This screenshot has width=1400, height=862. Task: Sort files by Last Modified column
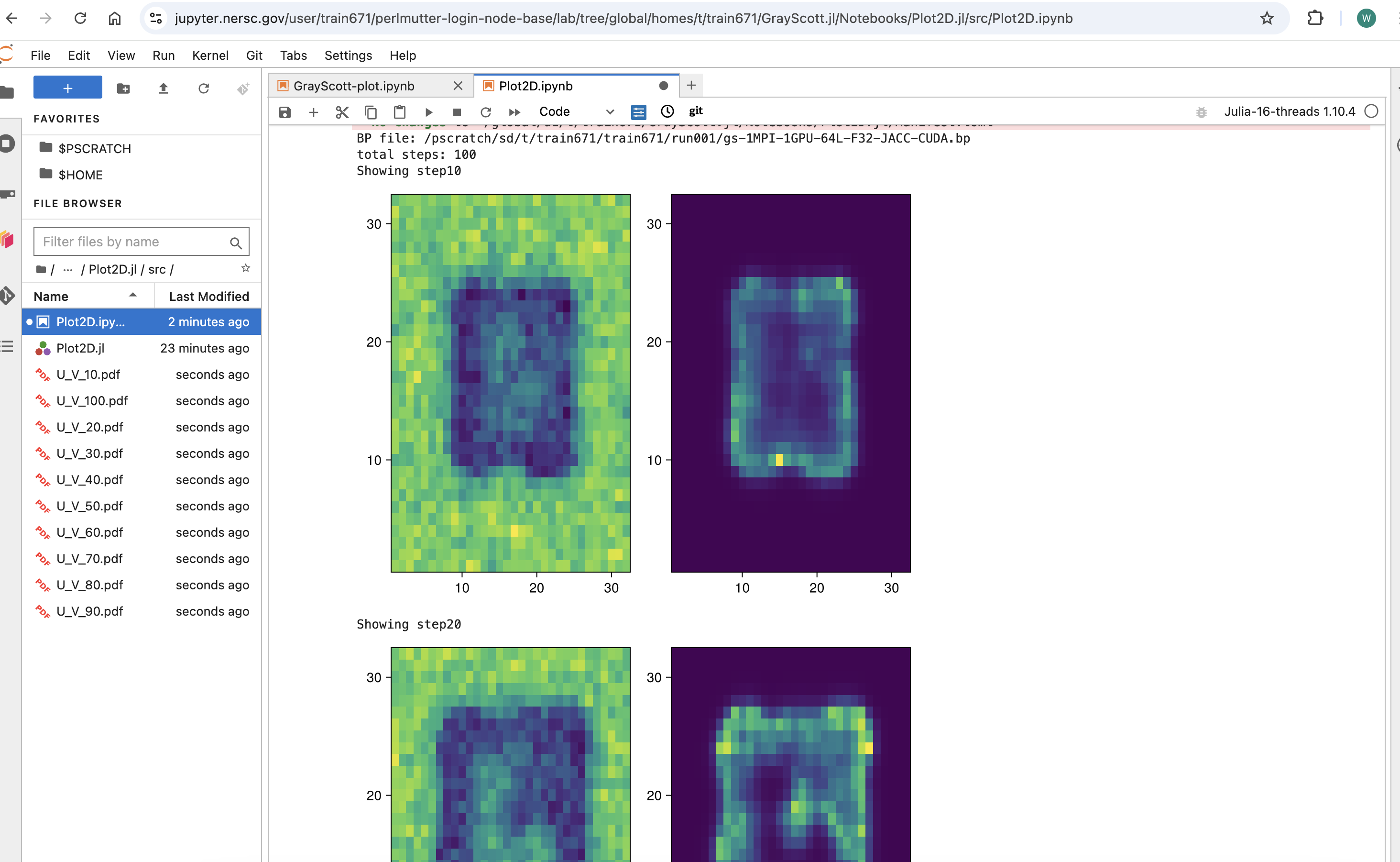pos(208,297)
